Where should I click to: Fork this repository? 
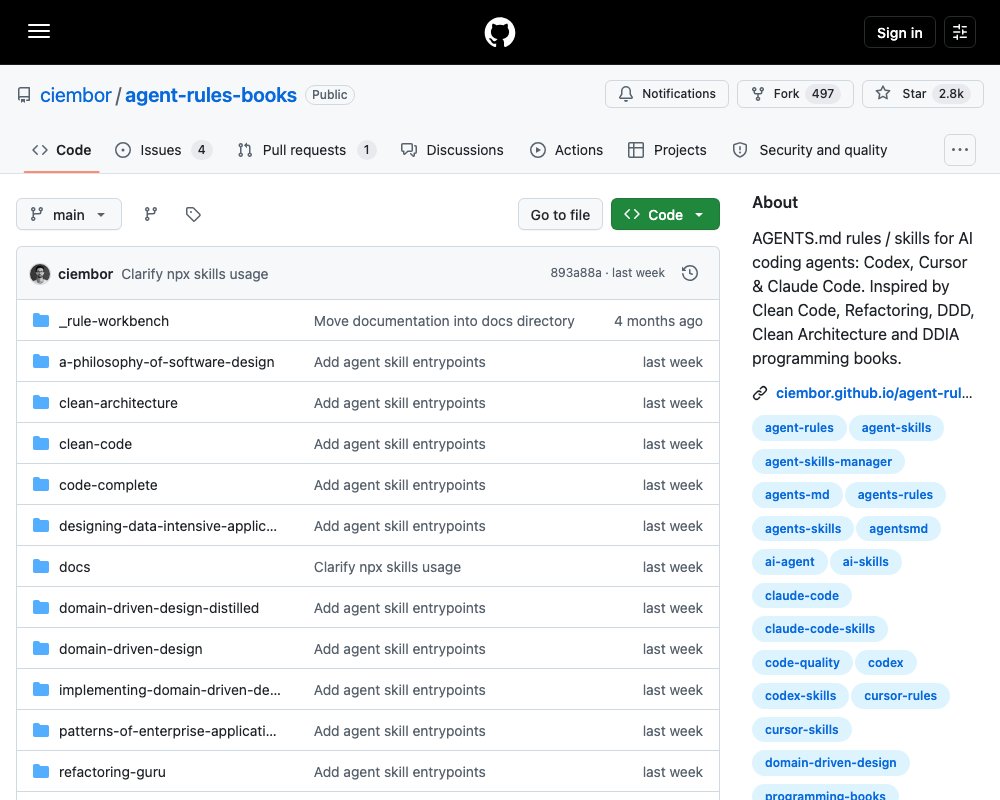coord(795,94)
